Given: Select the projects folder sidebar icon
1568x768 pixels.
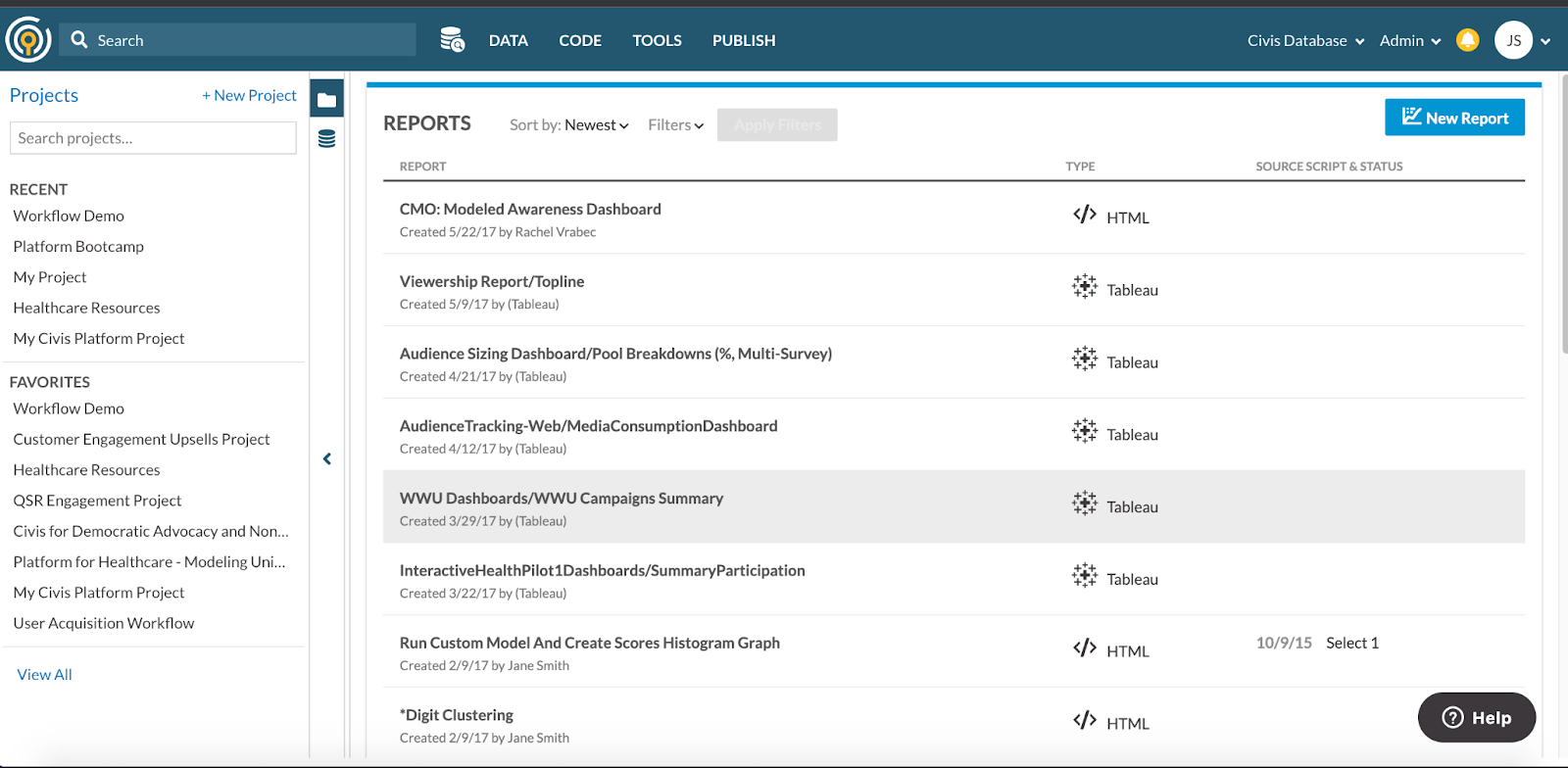Looking at the screenshot, I should (326, 99).
